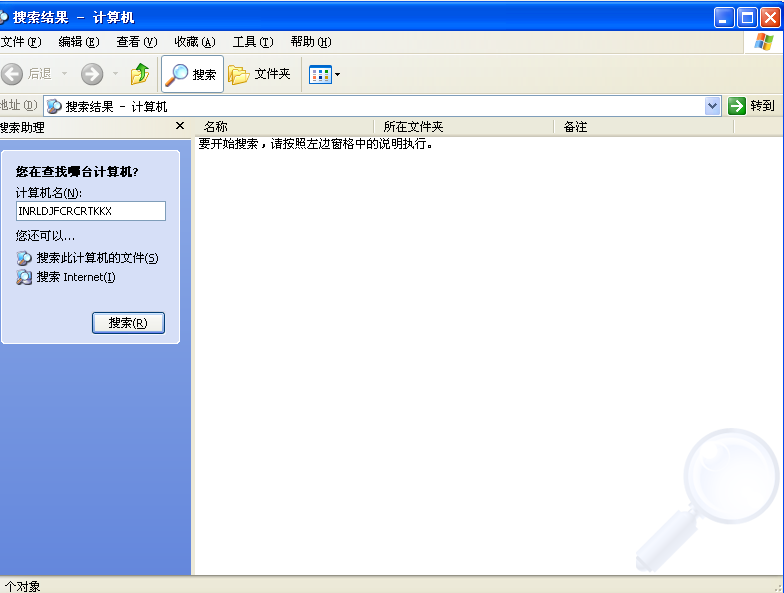784x593 pixels.
Task: Open the 工具(T) menu
Action: 252,42
